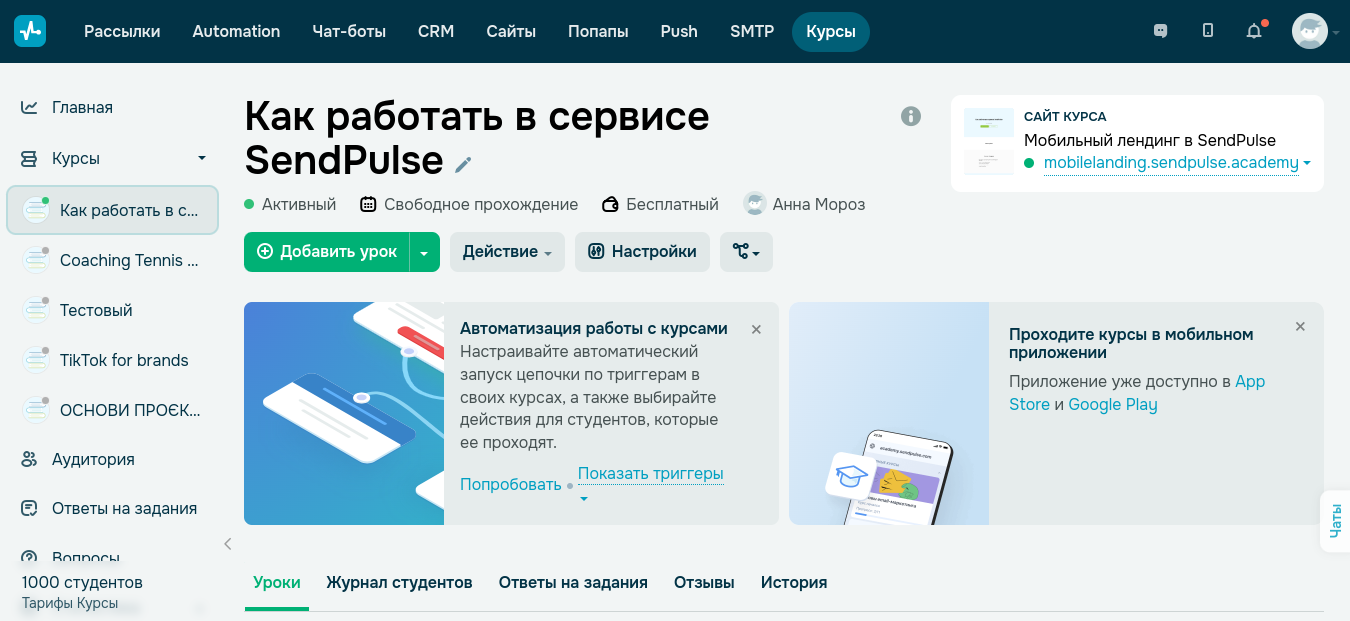Viewport: 1350px width, 621px height.
Task: Collapse the Курсы section using its chevron
Action: (200, 158)
